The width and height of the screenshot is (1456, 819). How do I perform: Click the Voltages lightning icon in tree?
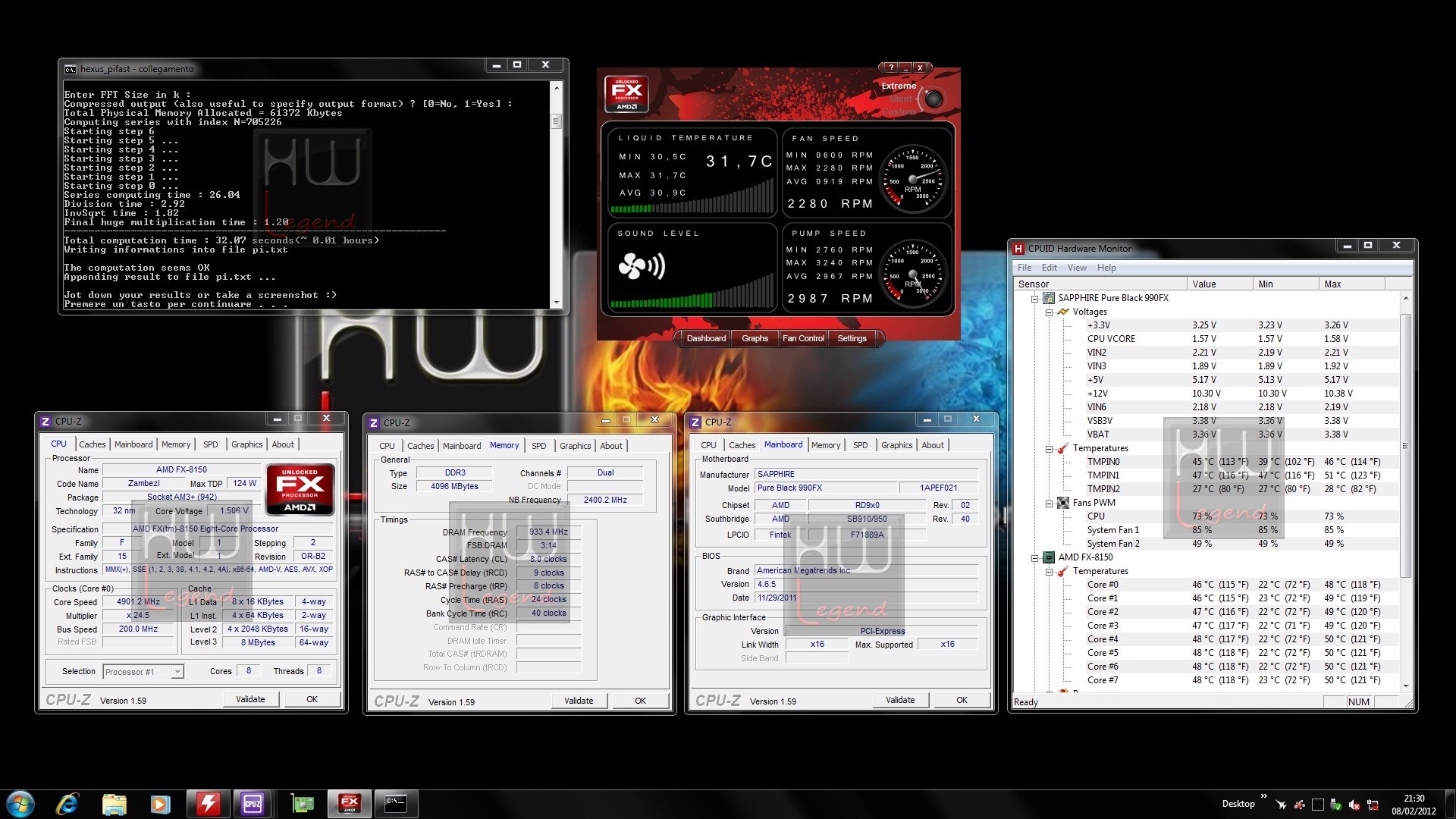point(1063,312)
